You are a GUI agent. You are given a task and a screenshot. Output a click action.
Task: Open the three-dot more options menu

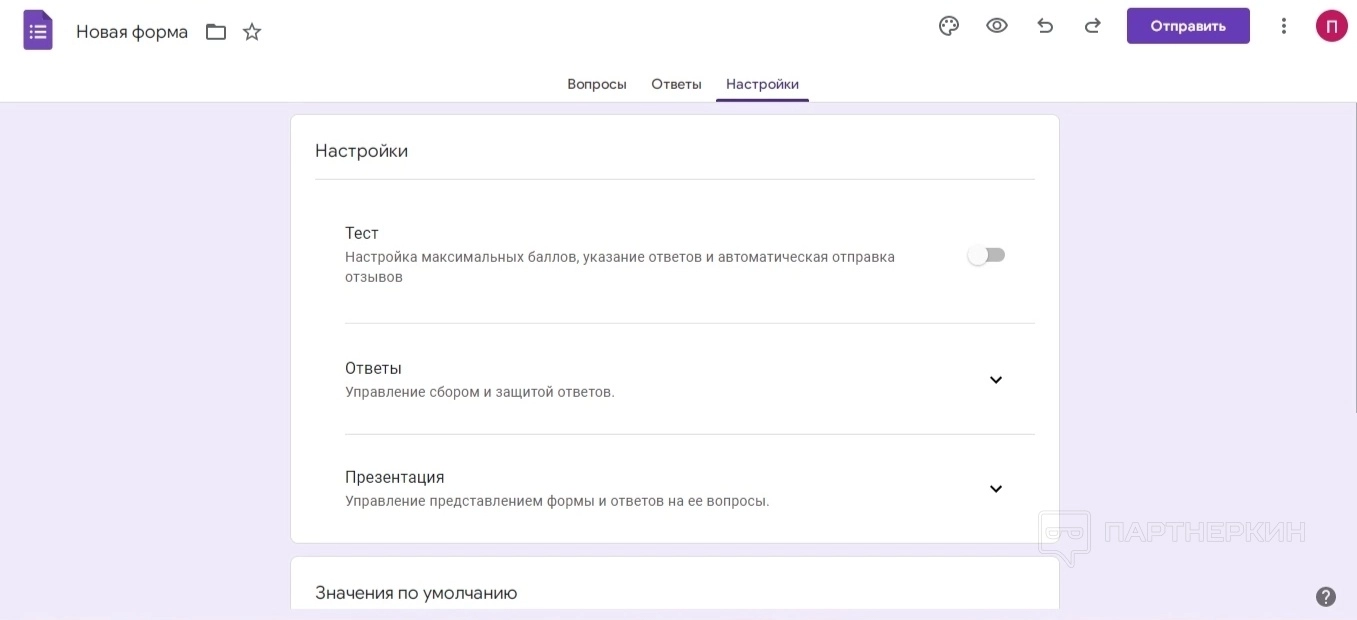pyautogui.click(x=1284, y=26)
